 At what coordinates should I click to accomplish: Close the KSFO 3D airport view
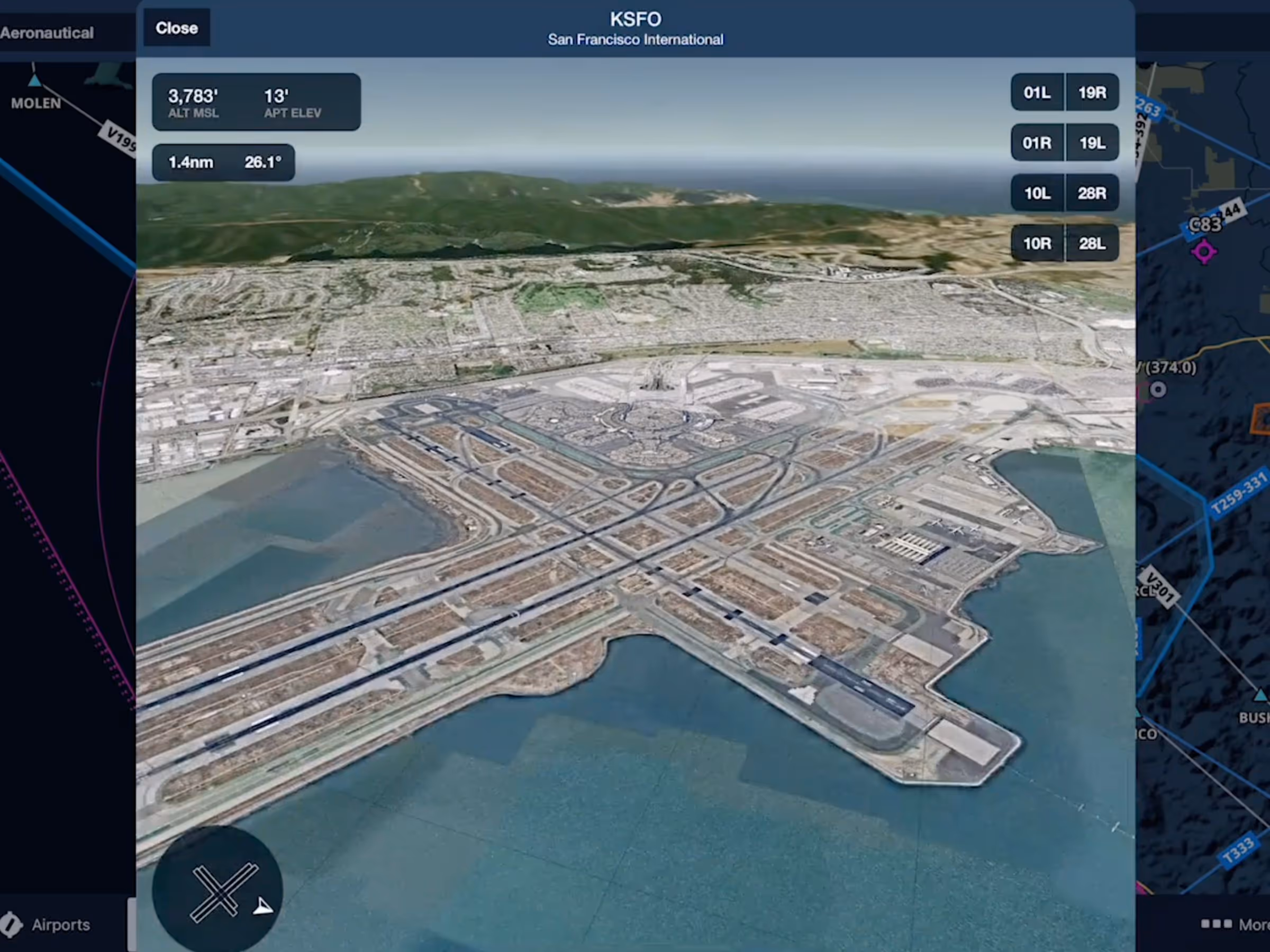pyautogui.click(x=176, y=28)
